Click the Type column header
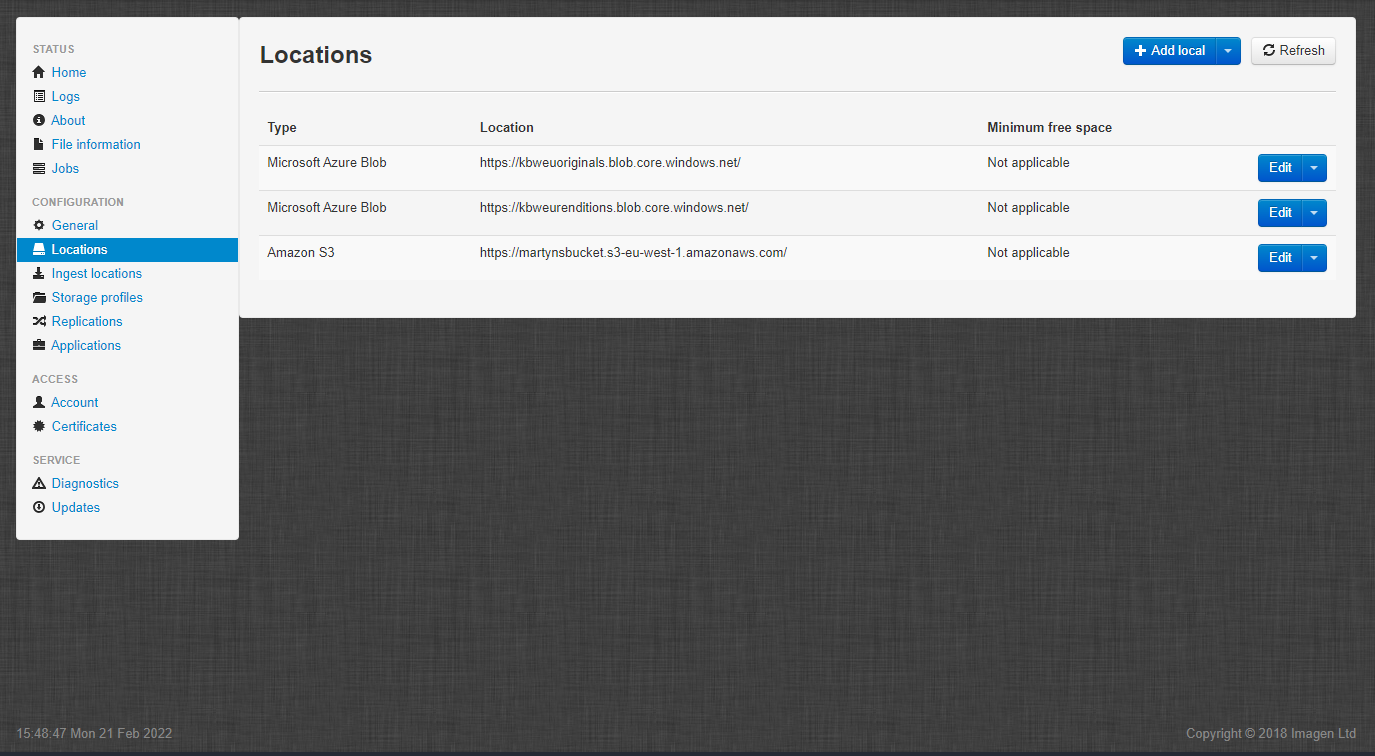Screen dimensions: 1375x756 282,127
